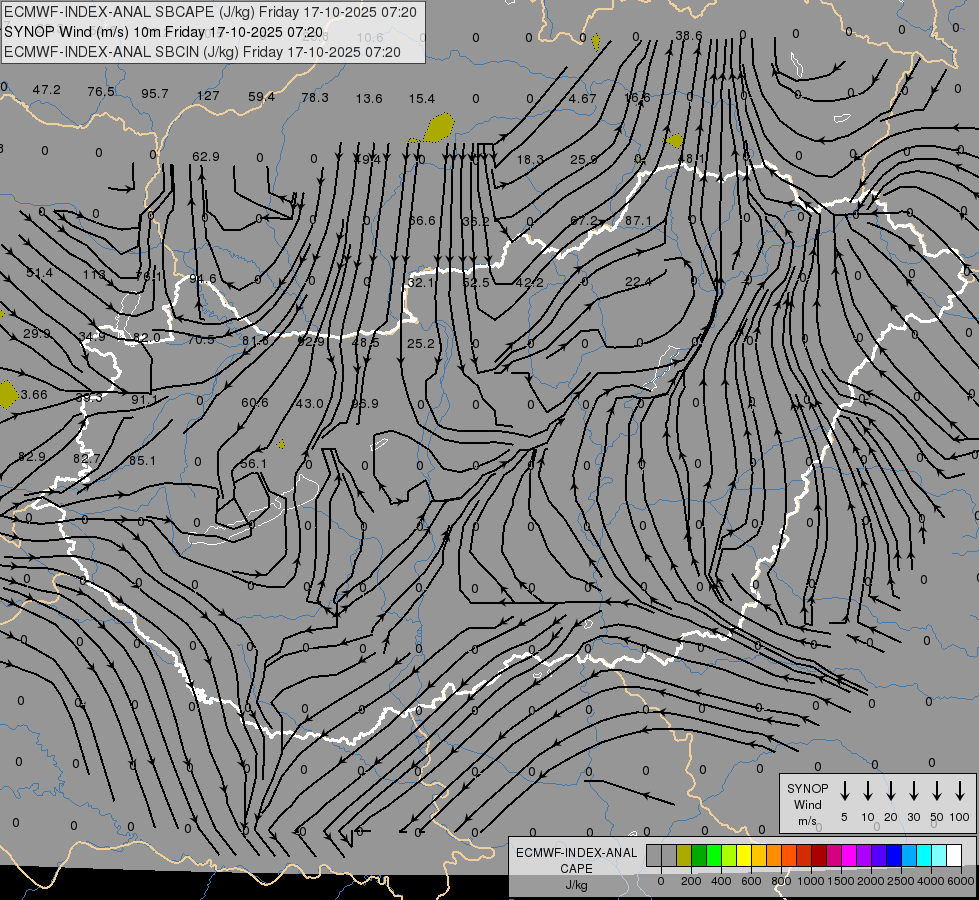Viewport: 979px width, 900px height.
Task: Choose the magenta swatch in CAPE colorbar
Action: (849, 856)
